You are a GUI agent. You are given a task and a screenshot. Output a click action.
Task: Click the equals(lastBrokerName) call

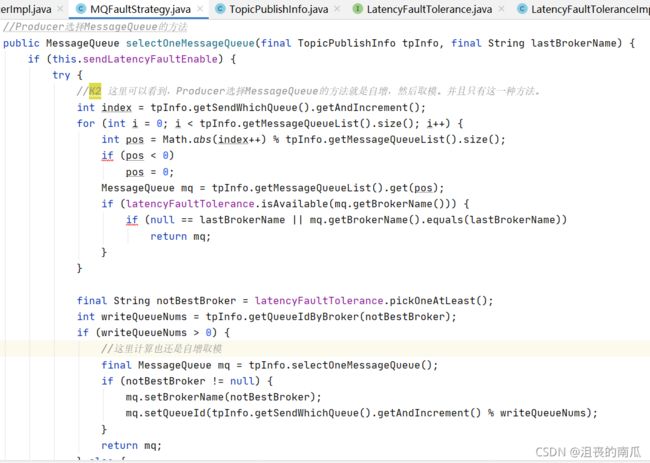pos(493,220)
